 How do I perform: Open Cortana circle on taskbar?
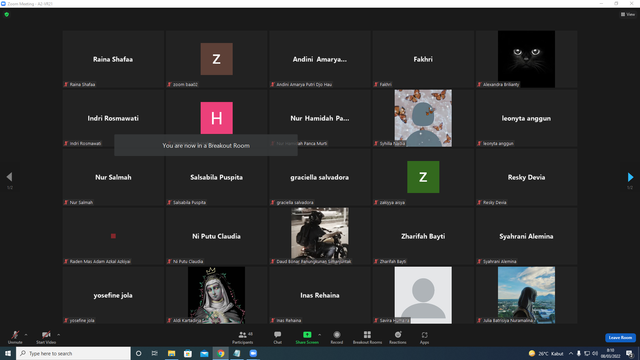click(x=138, y=353)
